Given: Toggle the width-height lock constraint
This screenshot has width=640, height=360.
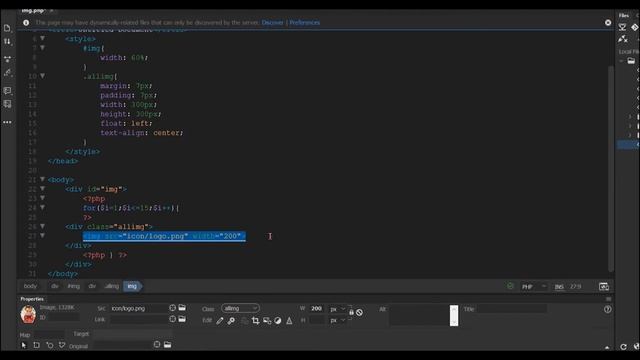Looking at the screenshot, I should pos(351,312).
